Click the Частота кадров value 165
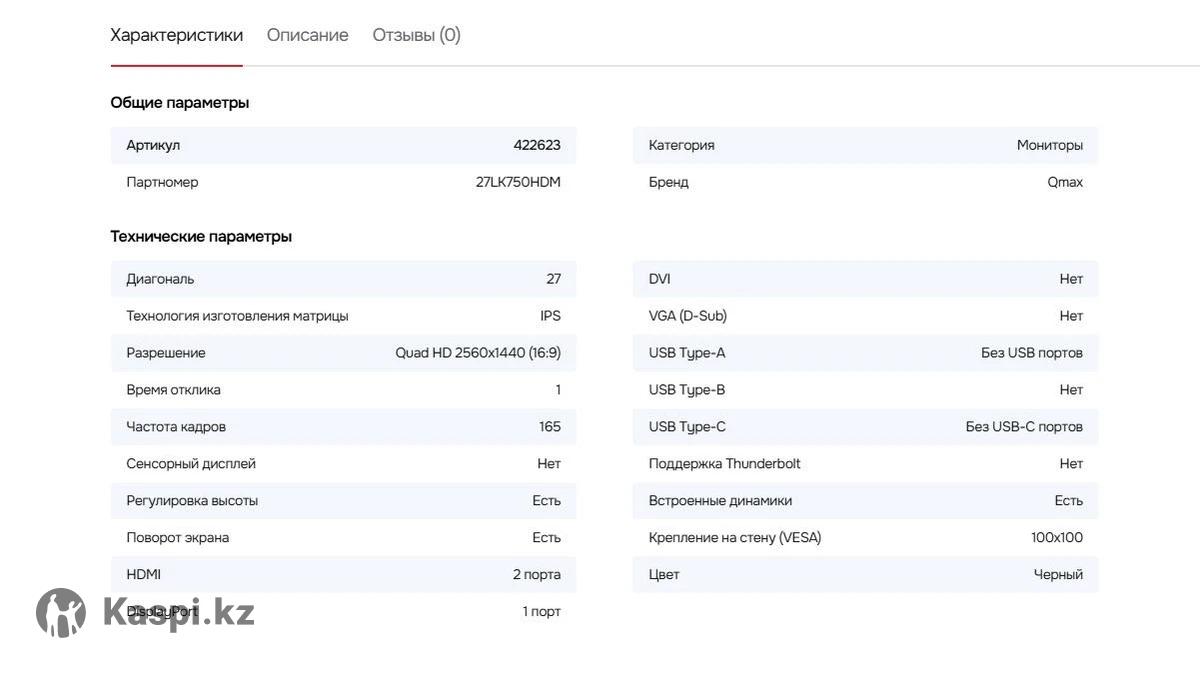Image resolution: width=1200 pixels, height=677 pixels. pyautogui.click(x=550, y=427)
